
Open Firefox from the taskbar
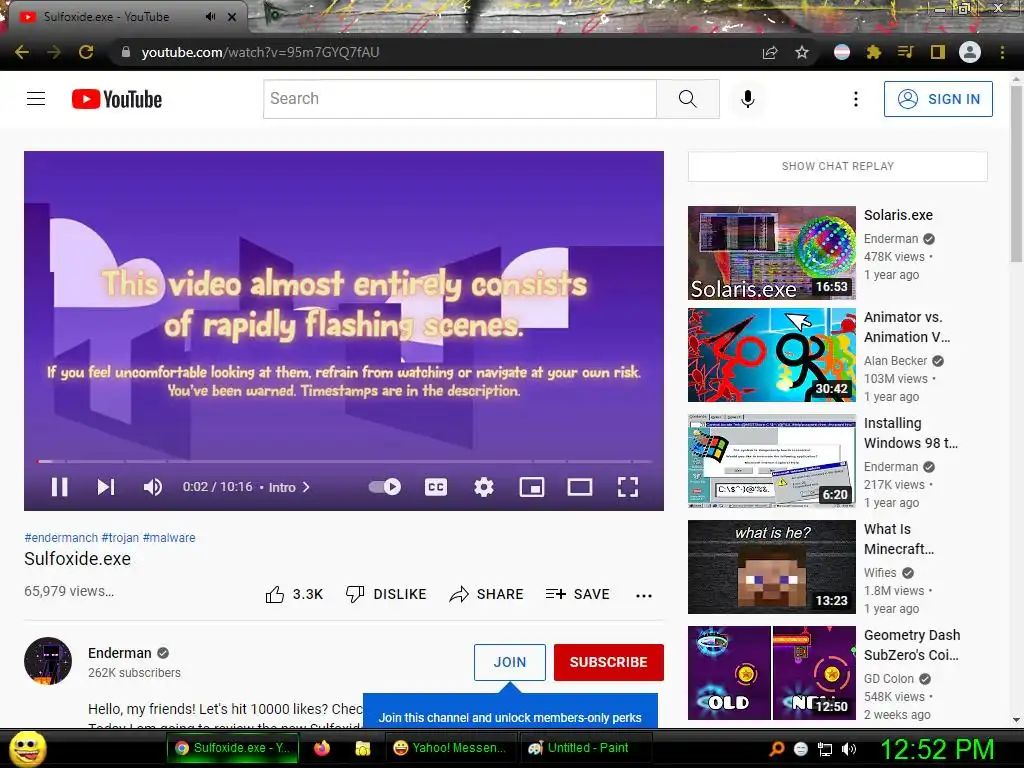322,748
